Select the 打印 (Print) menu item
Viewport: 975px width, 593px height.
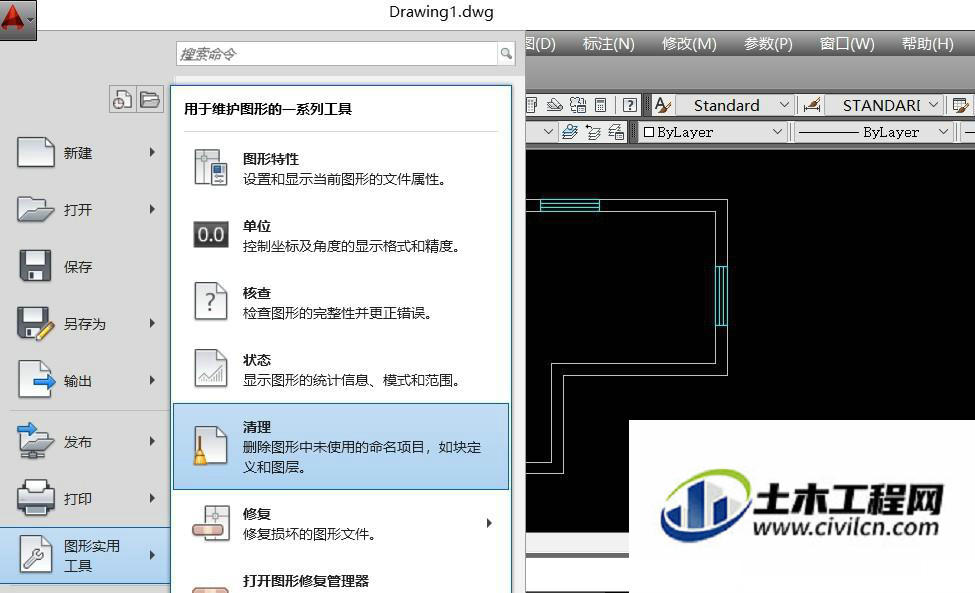tap(85, 499)
